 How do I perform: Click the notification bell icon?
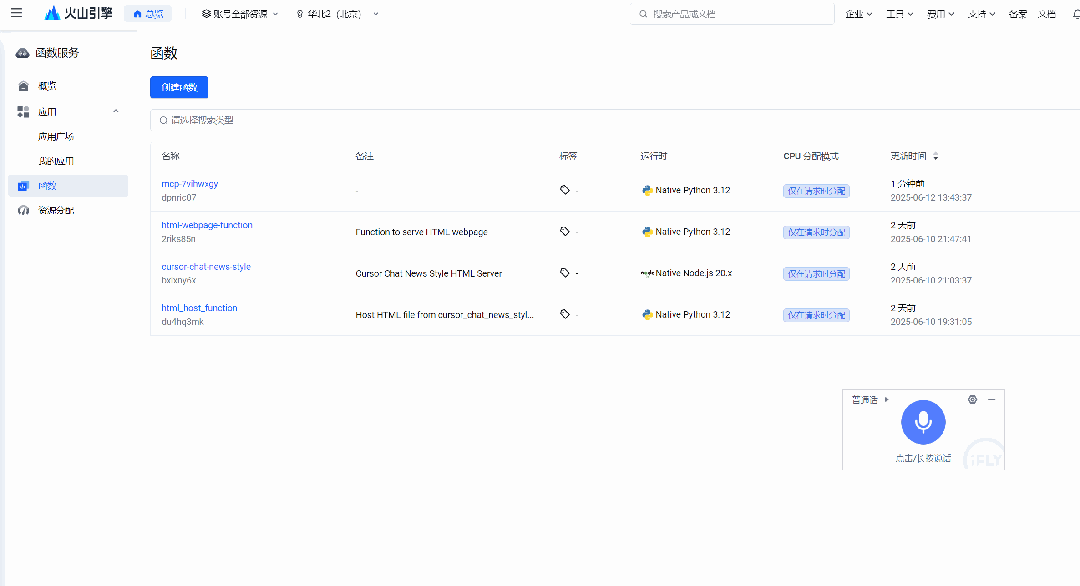tap(1073, 14)
